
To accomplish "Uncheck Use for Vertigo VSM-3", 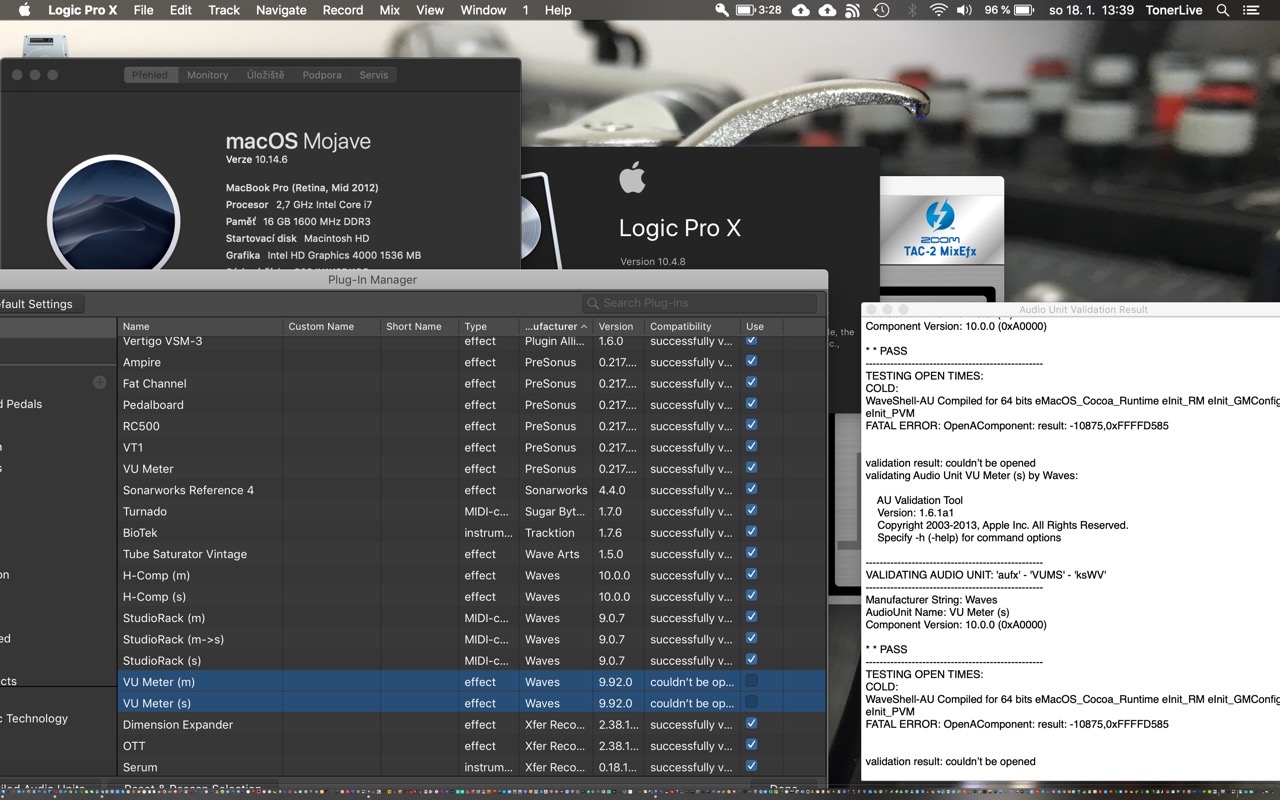I will [751, 340].
